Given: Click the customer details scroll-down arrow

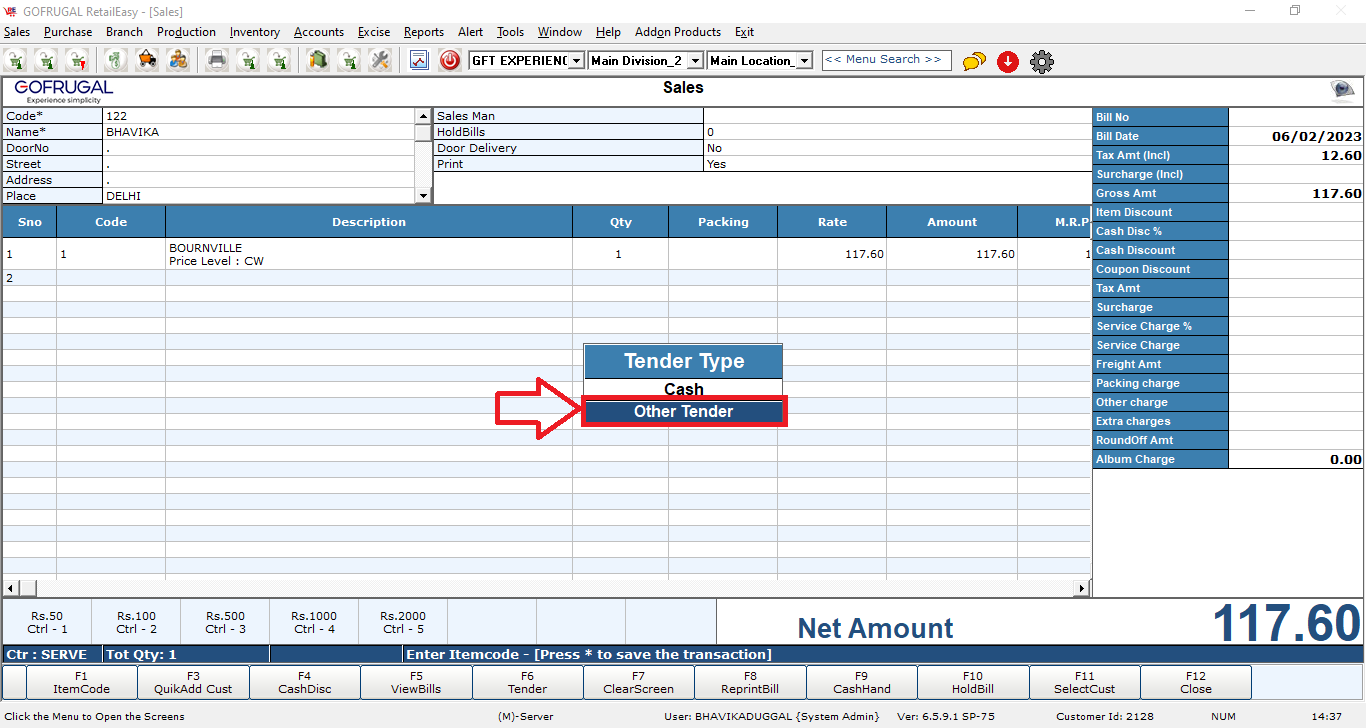Looking at the screenshot, I should click(x=424, y=196).
